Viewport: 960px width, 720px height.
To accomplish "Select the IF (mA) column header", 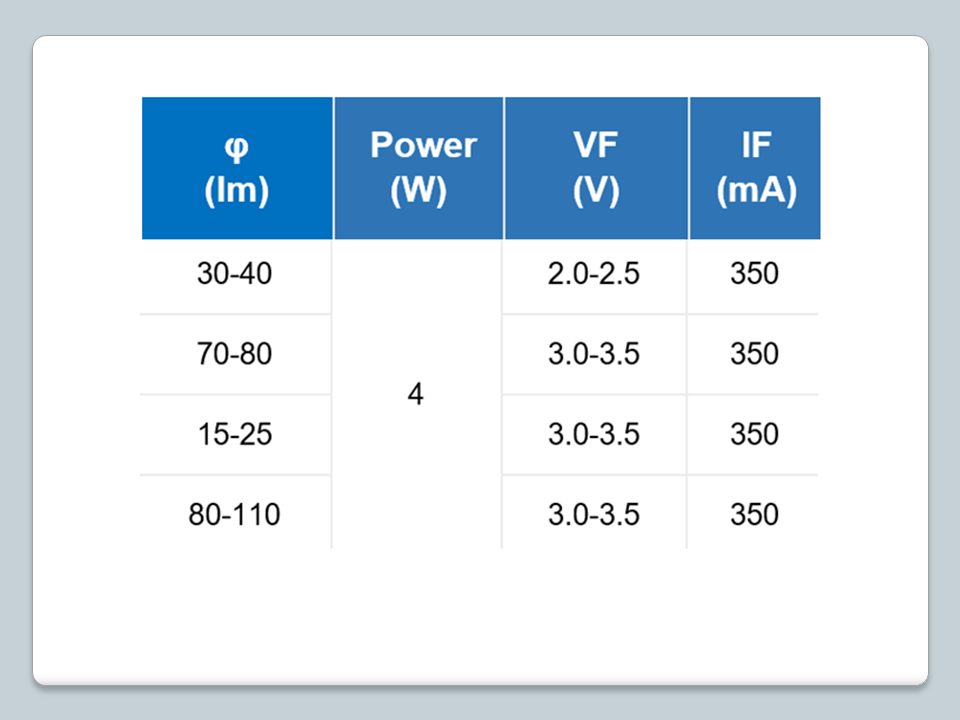I will 755,167.
